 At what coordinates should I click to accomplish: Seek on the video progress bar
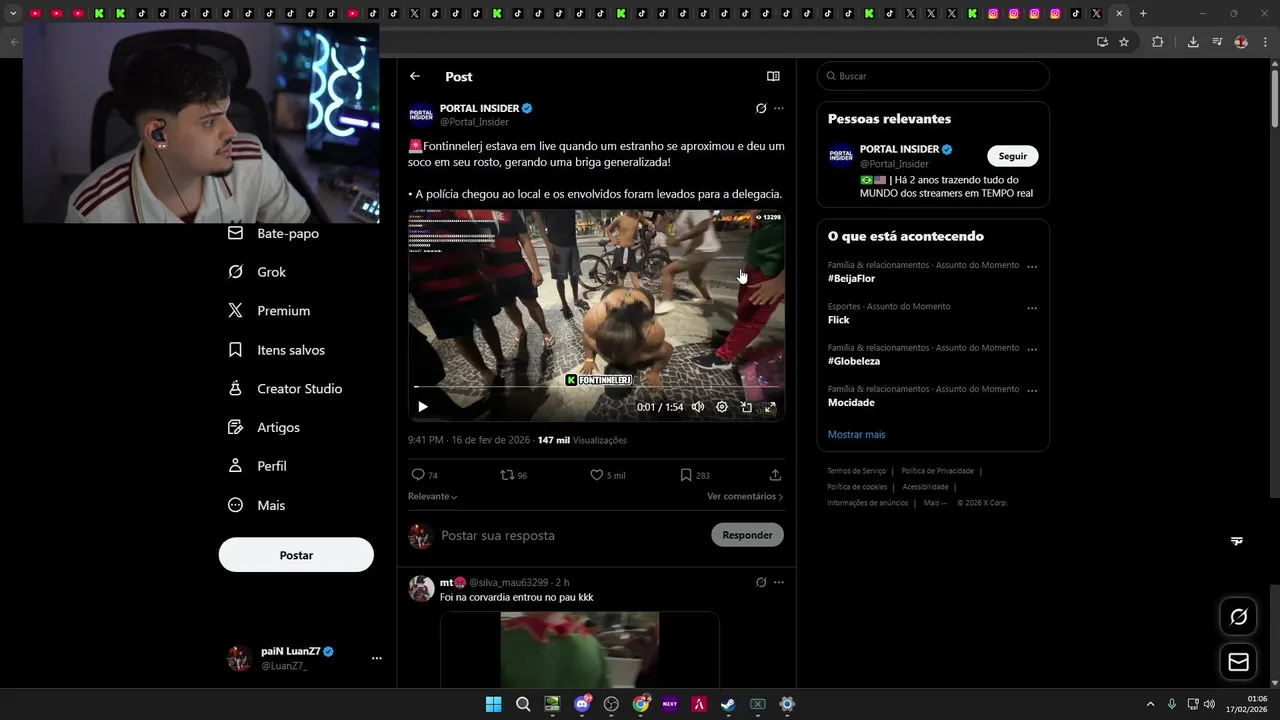(x=597, y=386)
